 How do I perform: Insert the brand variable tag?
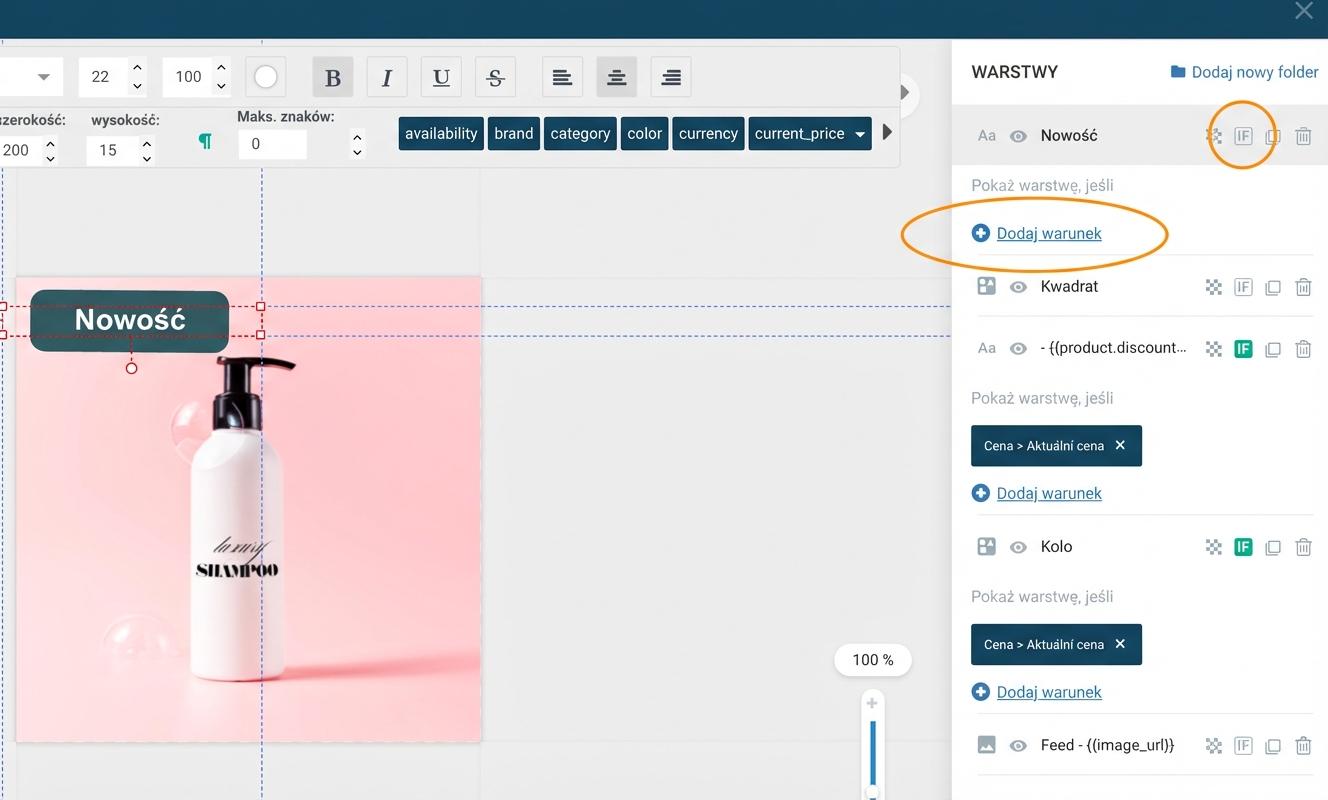pyautogui.click(x=514, y=134)
